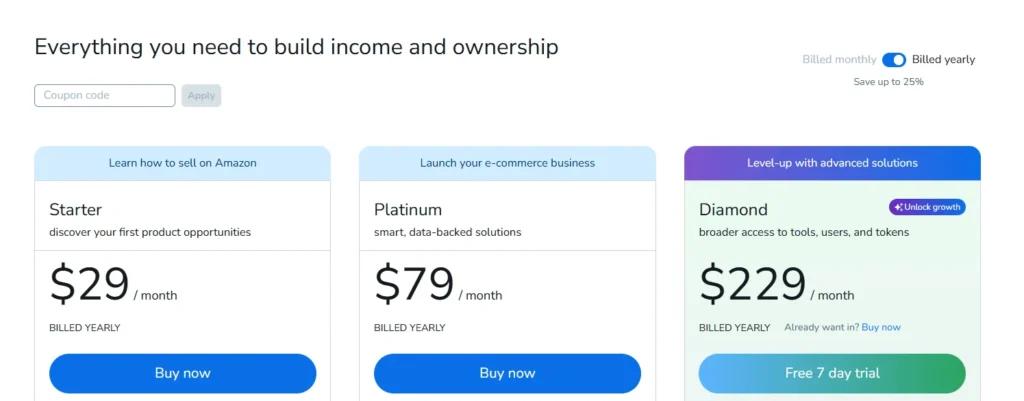Click Buy now for Starter plan

tap(183, 373)
